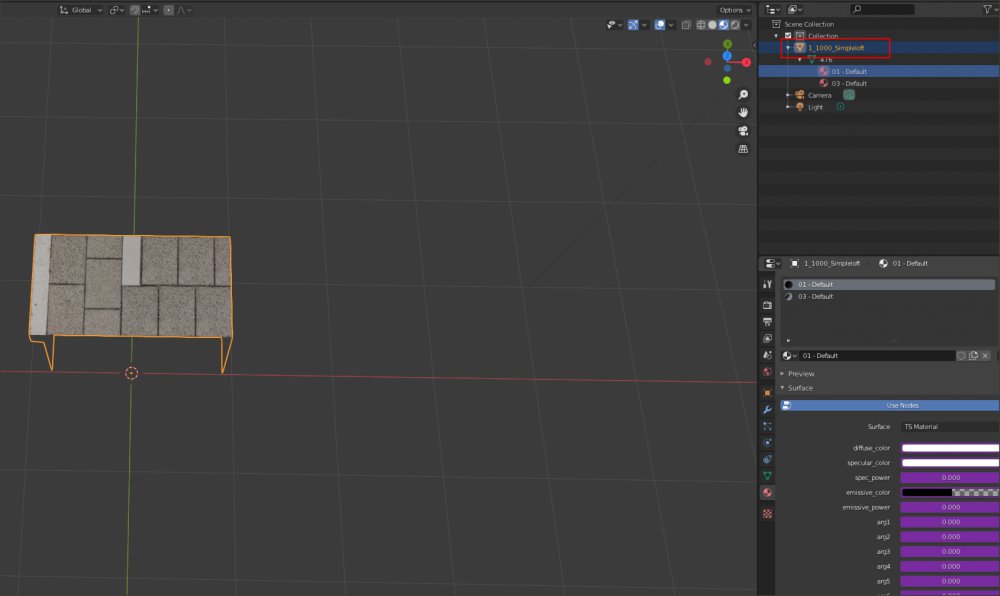This screenshot has height=596, width=1000.
Task: Open the Modifier properties wrench tab
Action: click(x=767, y=410)
